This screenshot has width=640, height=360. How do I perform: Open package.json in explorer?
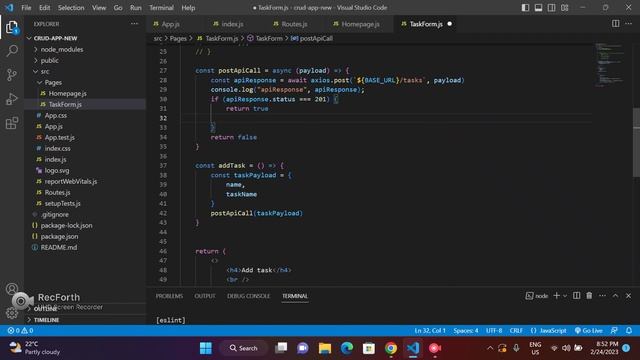coord(85,236)
